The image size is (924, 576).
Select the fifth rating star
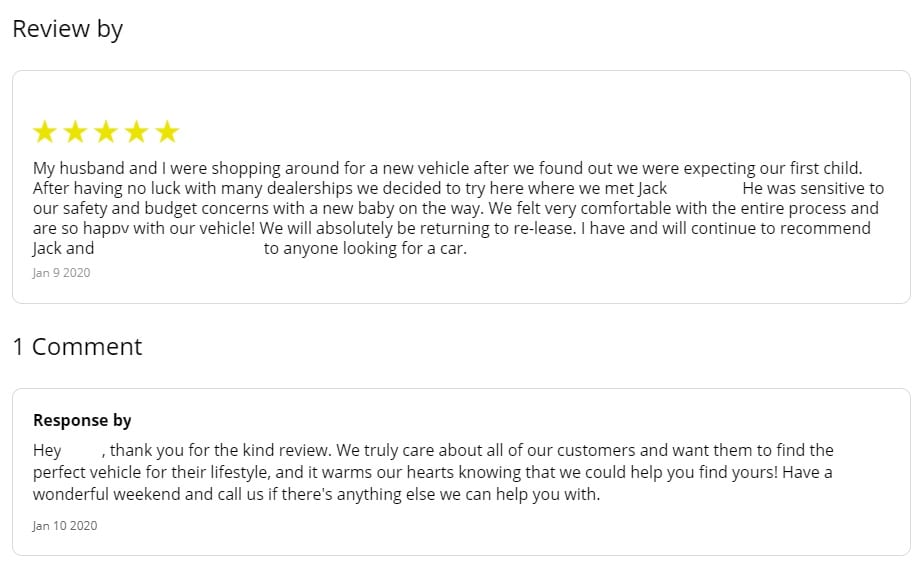(x=168, y=132)
